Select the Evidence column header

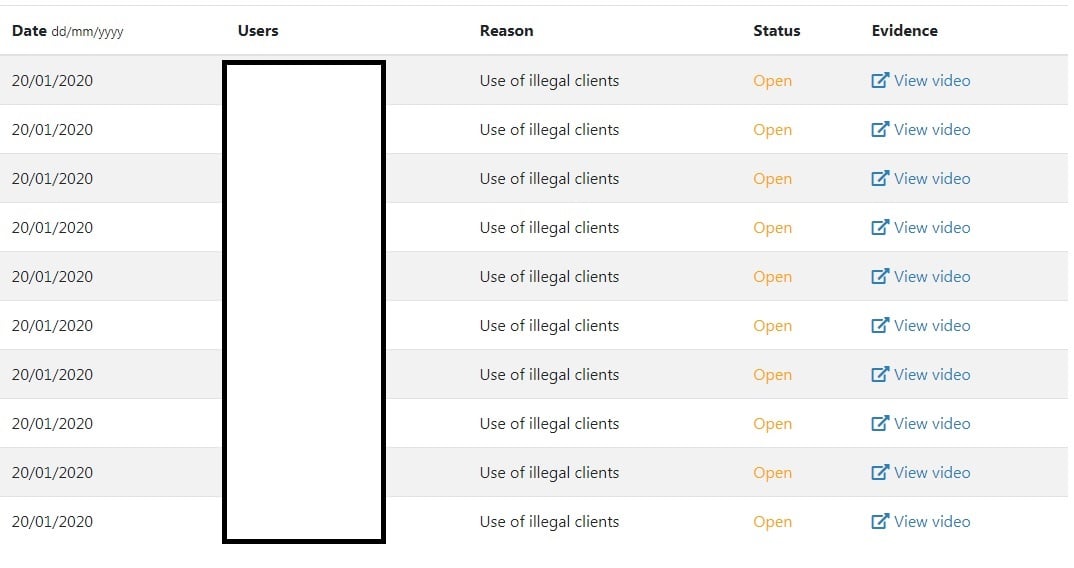904,30
